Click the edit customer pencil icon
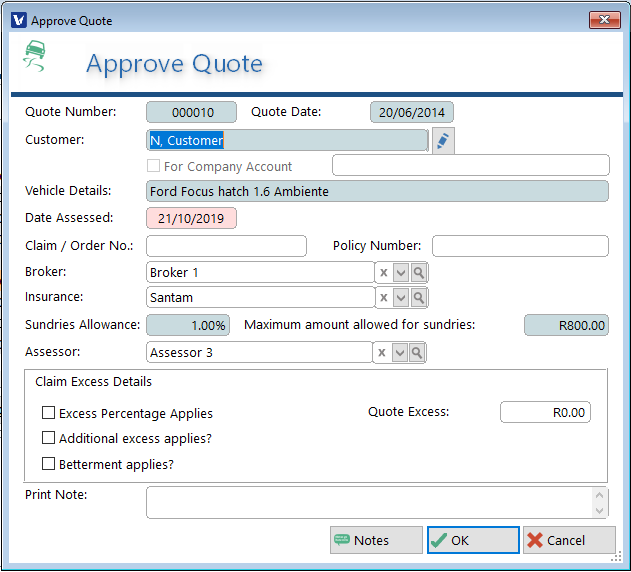 click(442, 141)
